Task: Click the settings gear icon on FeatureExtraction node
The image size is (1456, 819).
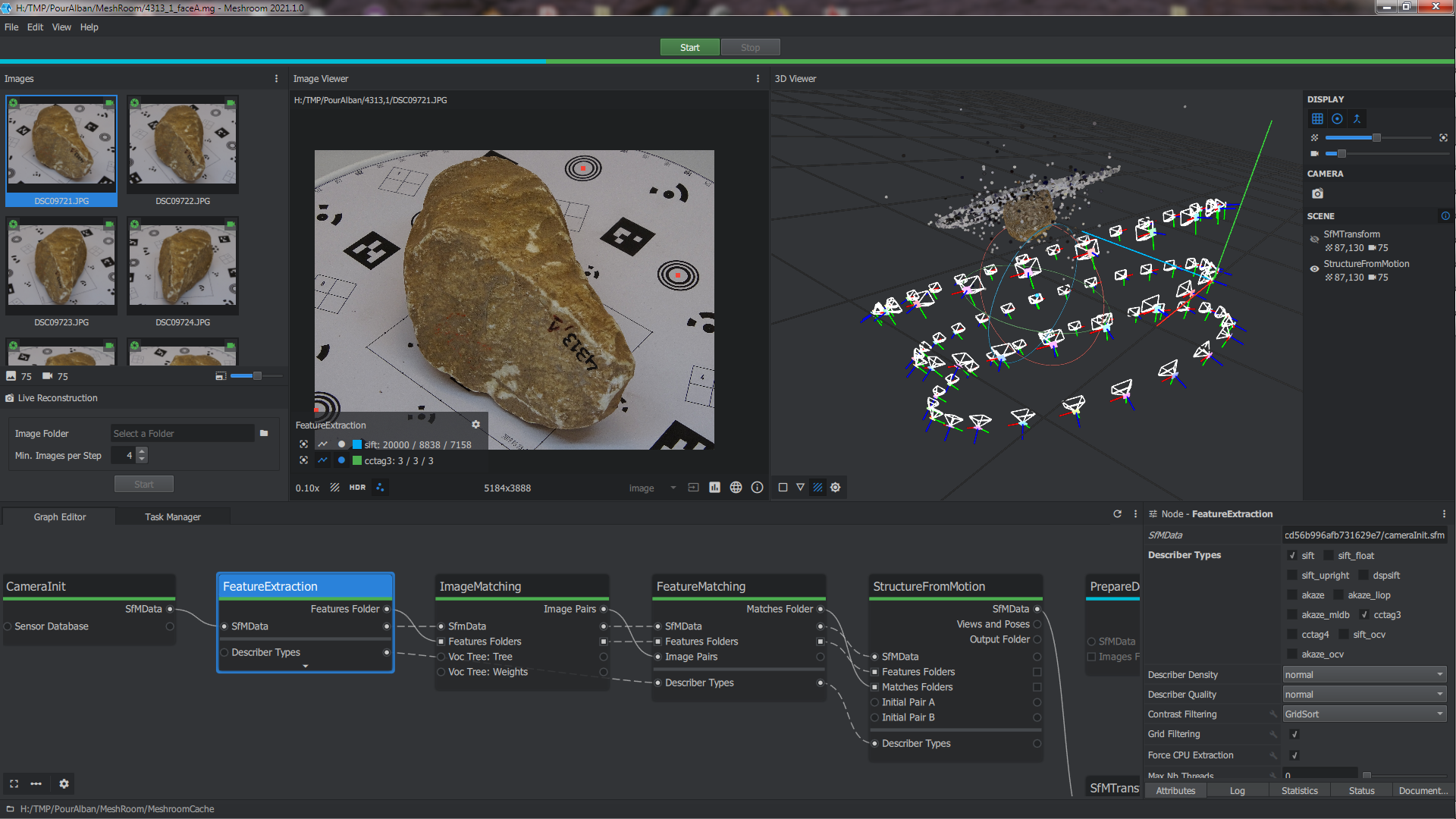Action: tap(477, 425)
